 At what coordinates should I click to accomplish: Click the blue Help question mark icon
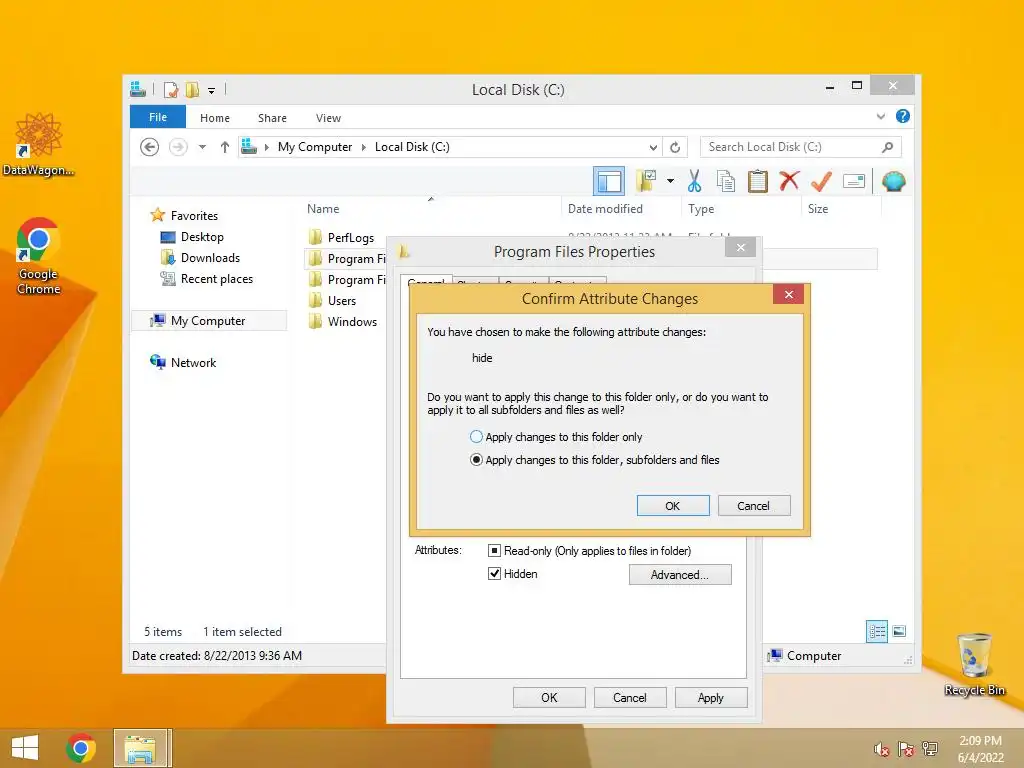tap(903, 116)
